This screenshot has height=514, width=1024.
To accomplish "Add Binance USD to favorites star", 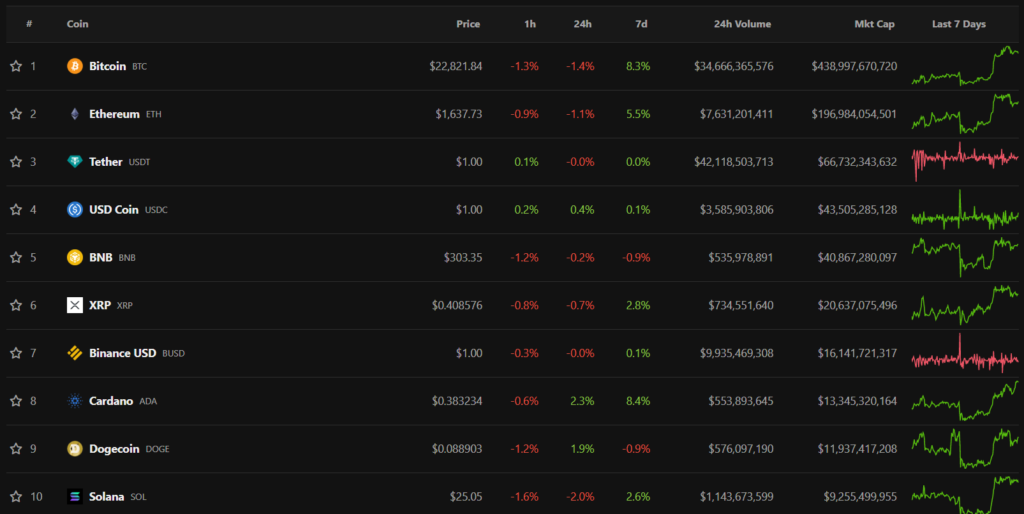I will point(16,353).
